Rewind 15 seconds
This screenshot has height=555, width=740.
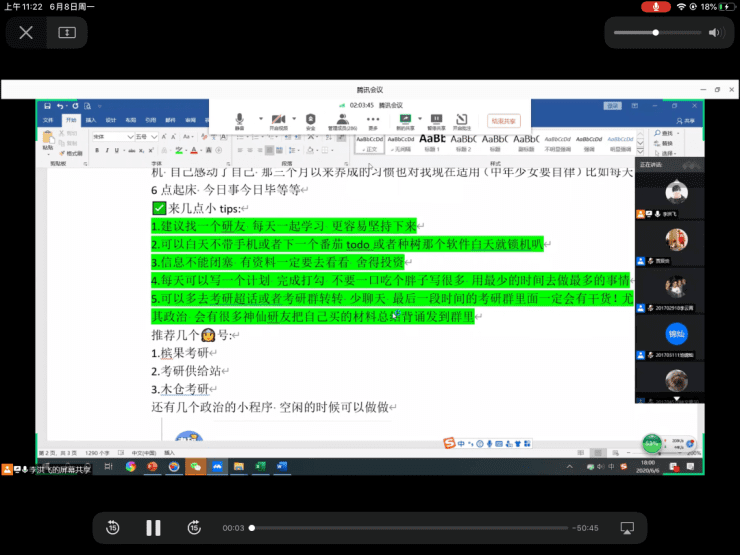(x=113, y=527)
